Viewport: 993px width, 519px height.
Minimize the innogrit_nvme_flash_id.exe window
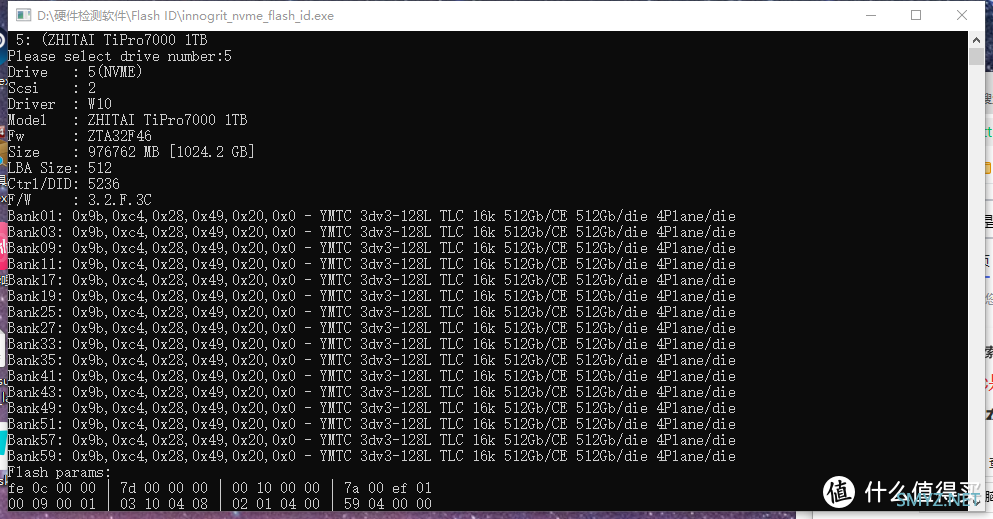[x=871, y=15]
